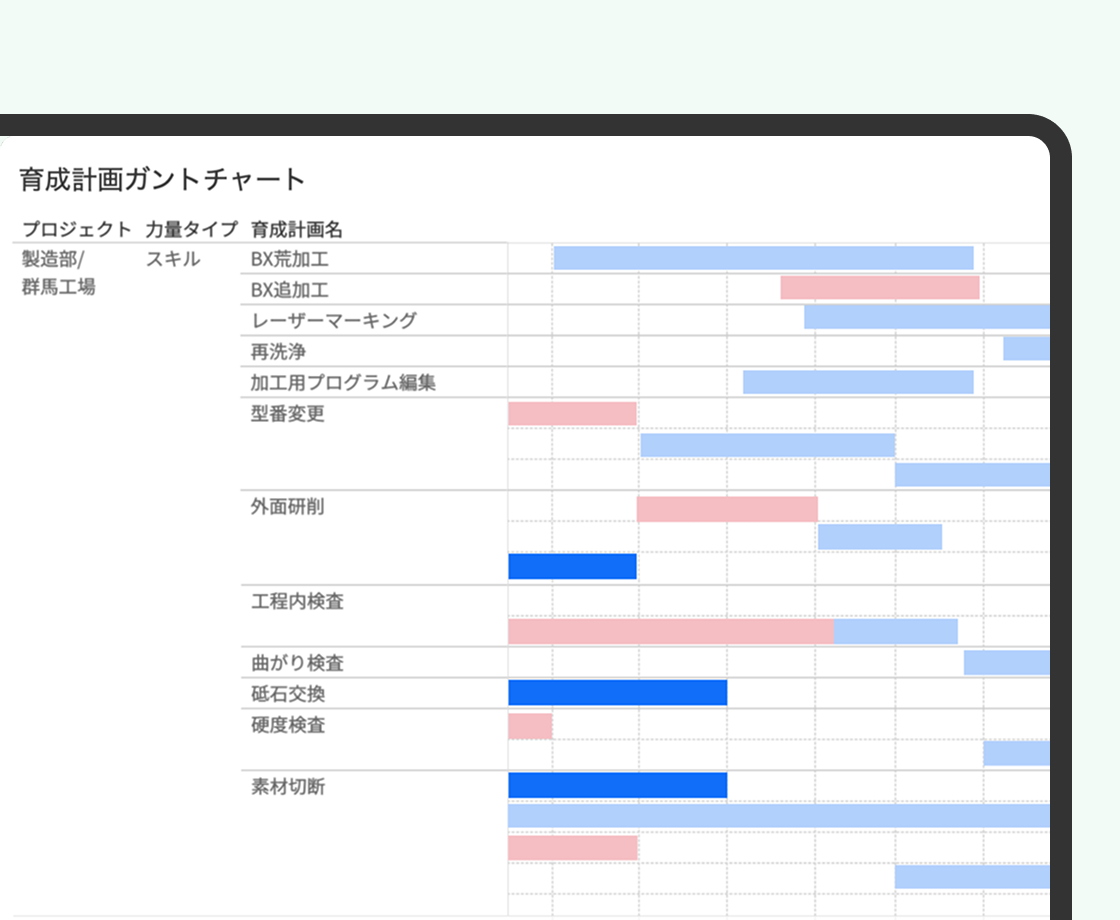The image size is (1120, 920).
Task: Open the 加工用プログラム編集 timeline bar
Action: pos(857,382)
